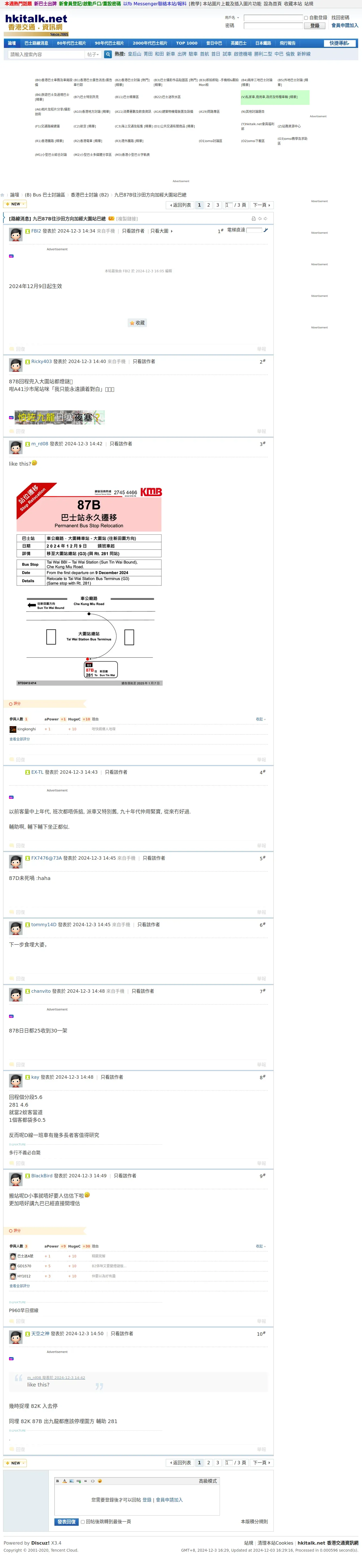Click the search keyword input field
The width and height of the screenshot is (362, 1568).
pyautogui.click(x=46, y=54)
